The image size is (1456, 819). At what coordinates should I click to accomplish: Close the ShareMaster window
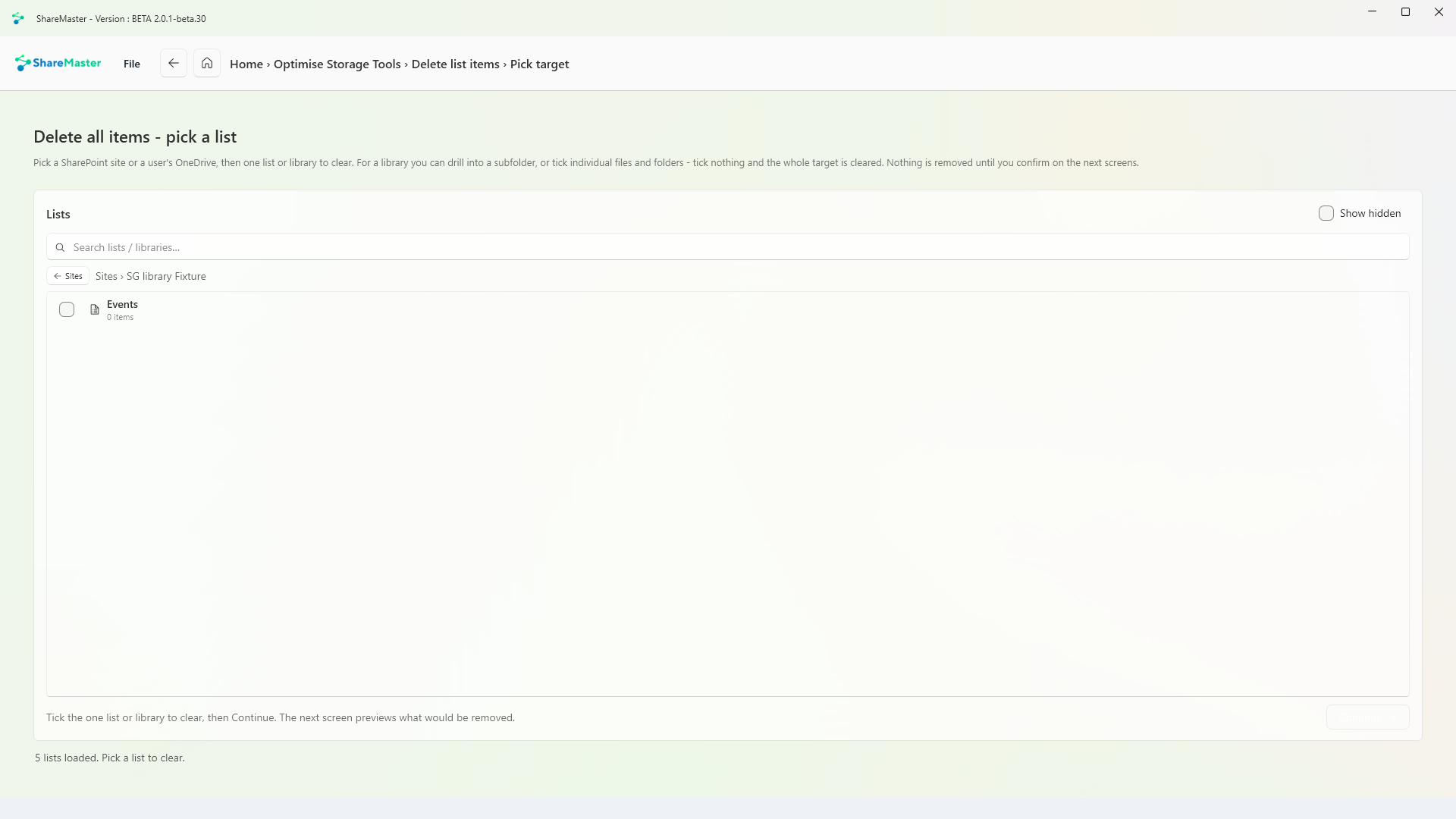1439,12
